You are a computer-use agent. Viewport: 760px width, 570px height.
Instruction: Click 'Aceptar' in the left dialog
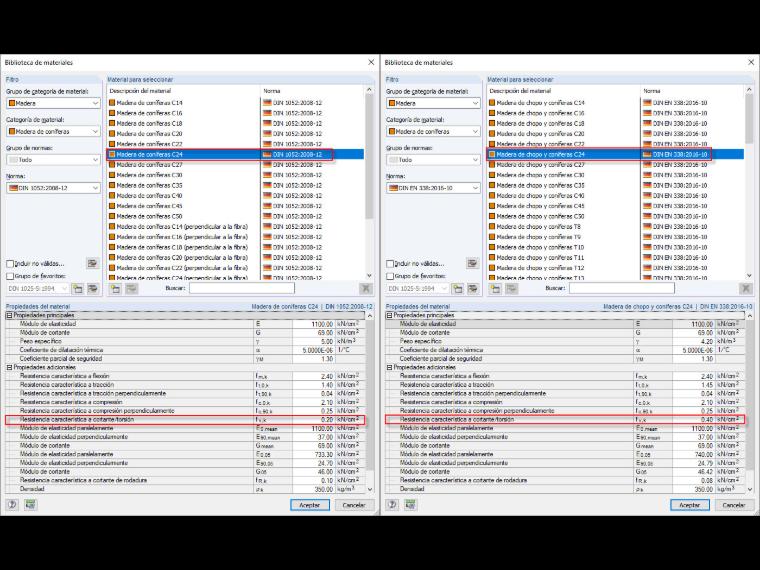(x=310, y=505)
